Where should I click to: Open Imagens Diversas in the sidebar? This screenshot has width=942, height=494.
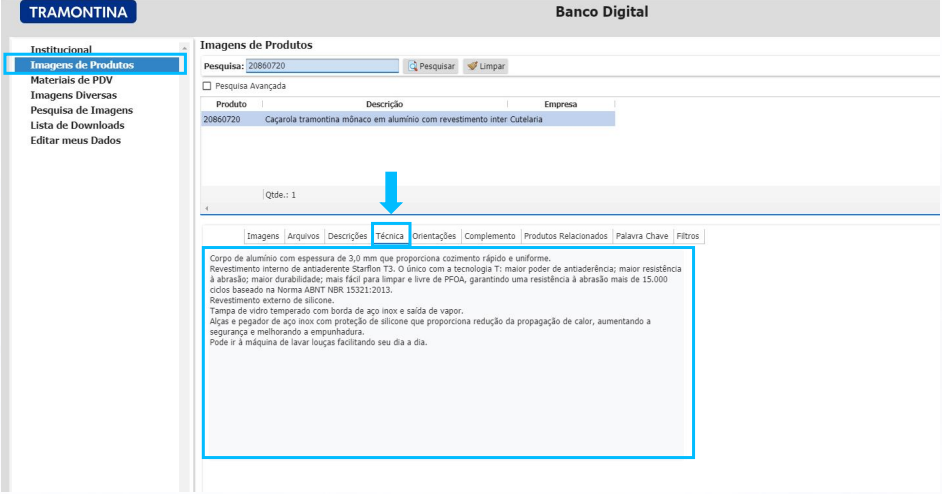pos(74,95)
